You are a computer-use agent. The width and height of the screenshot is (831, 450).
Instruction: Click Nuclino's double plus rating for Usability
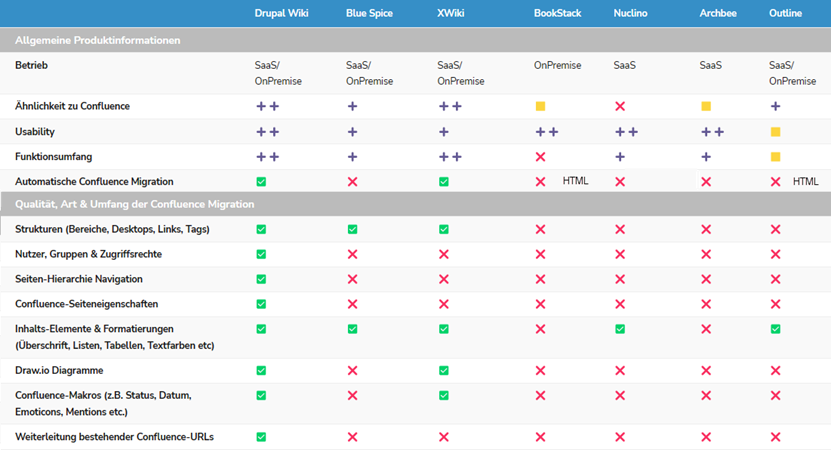[626, 132]
